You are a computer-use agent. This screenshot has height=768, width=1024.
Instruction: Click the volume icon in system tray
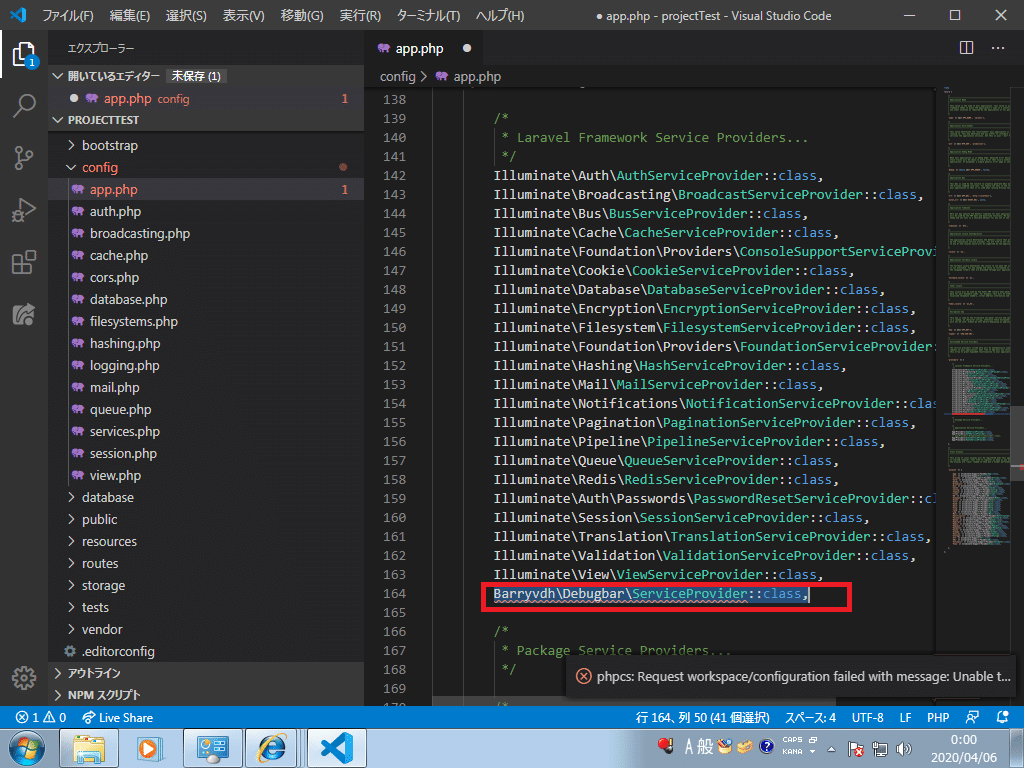click(x=904, y=748)
